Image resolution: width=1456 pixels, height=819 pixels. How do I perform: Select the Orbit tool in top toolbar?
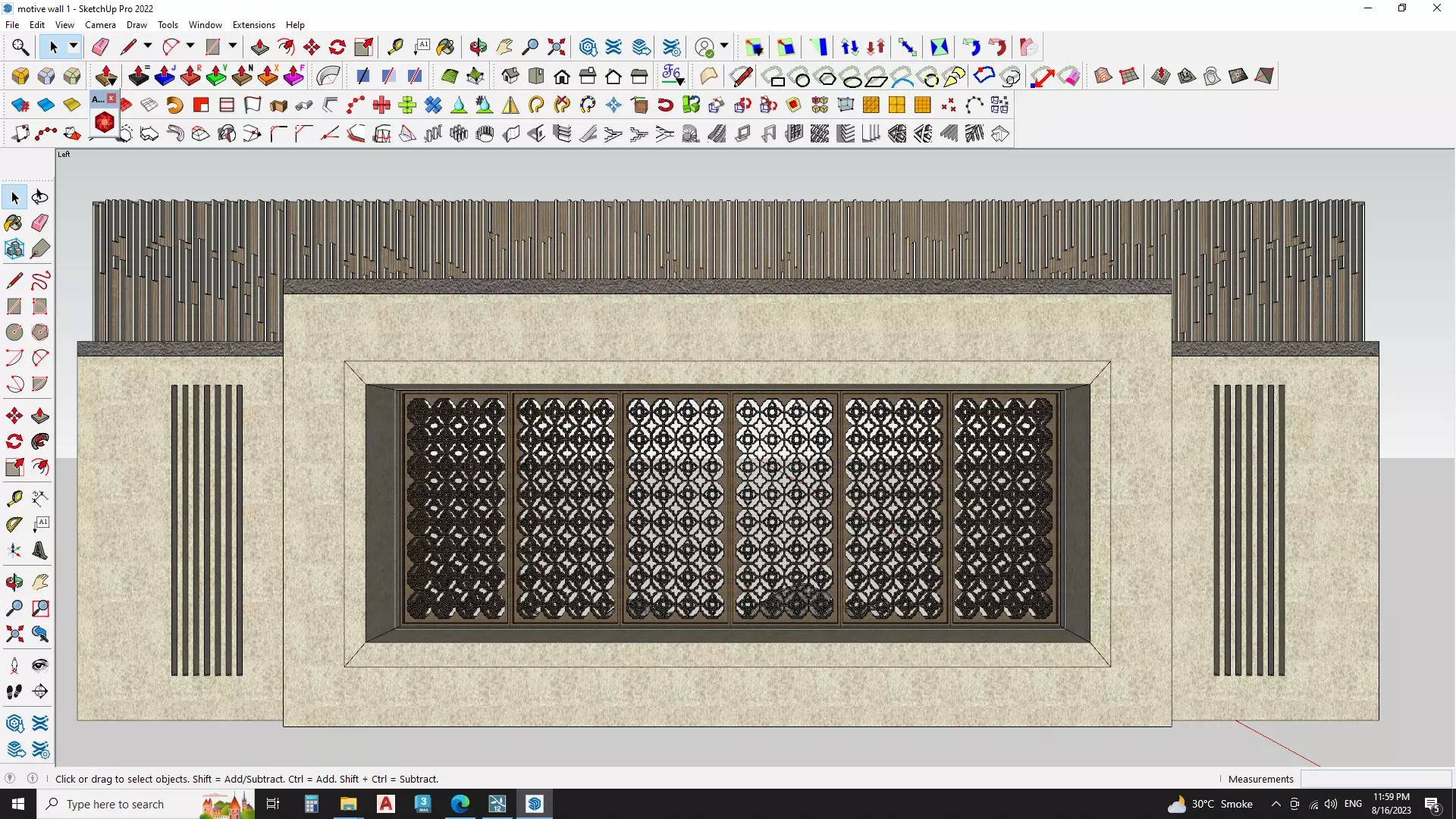coord(478,47)
